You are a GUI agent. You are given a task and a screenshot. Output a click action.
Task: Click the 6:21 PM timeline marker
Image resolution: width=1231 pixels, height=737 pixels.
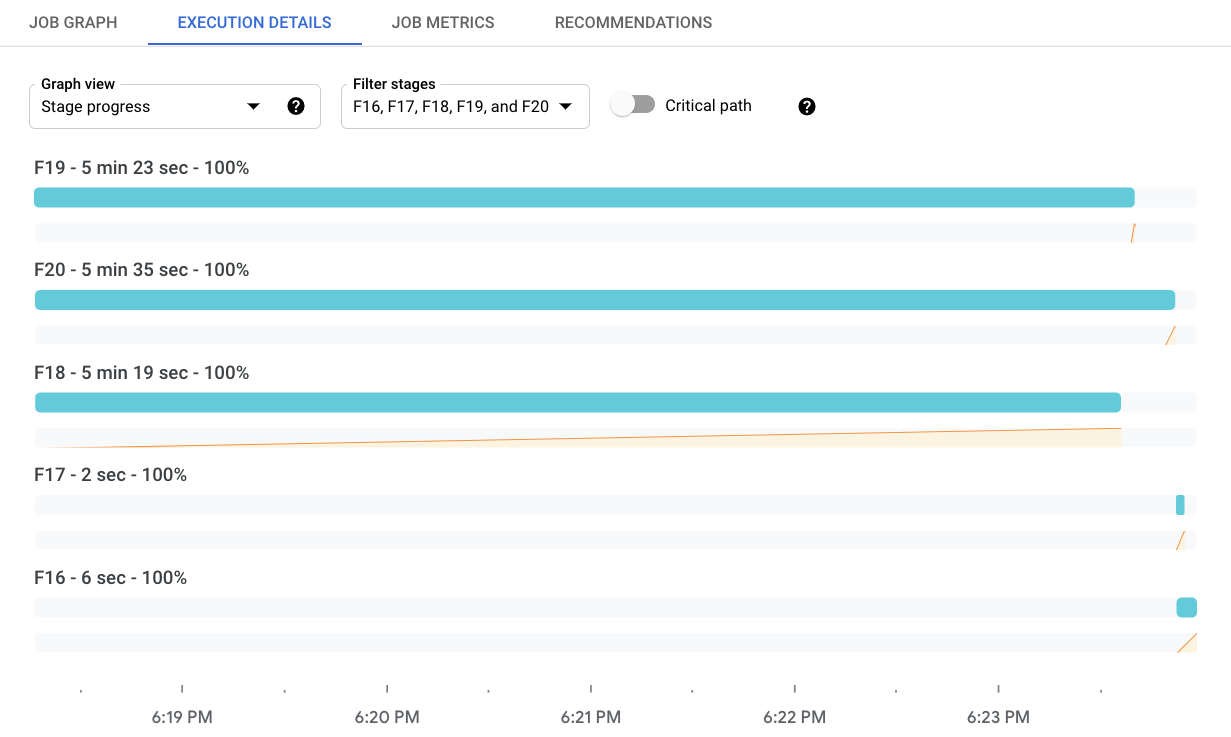tap(590, 717)
